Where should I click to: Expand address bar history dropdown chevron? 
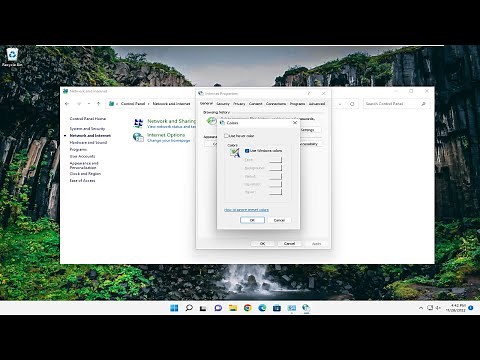pos(340,104)
